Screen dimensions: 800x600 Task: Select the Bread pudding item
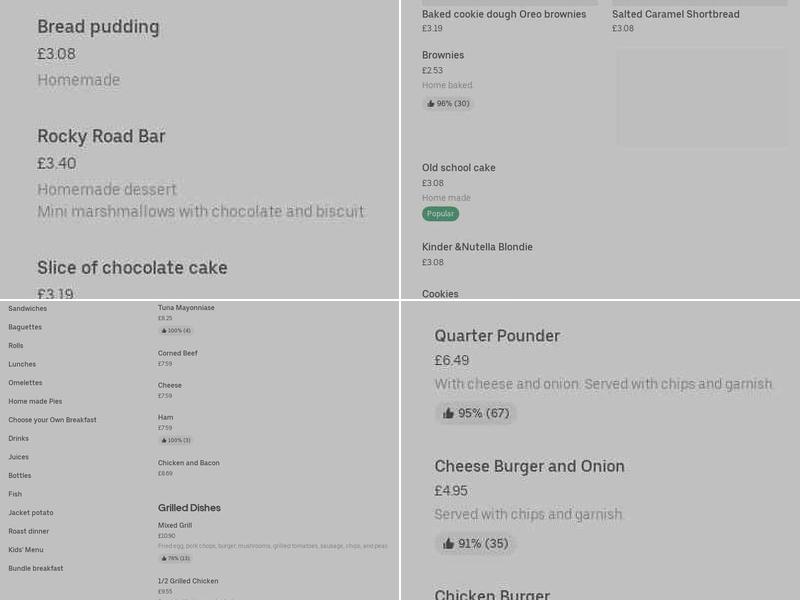click(x=97, y=27)
